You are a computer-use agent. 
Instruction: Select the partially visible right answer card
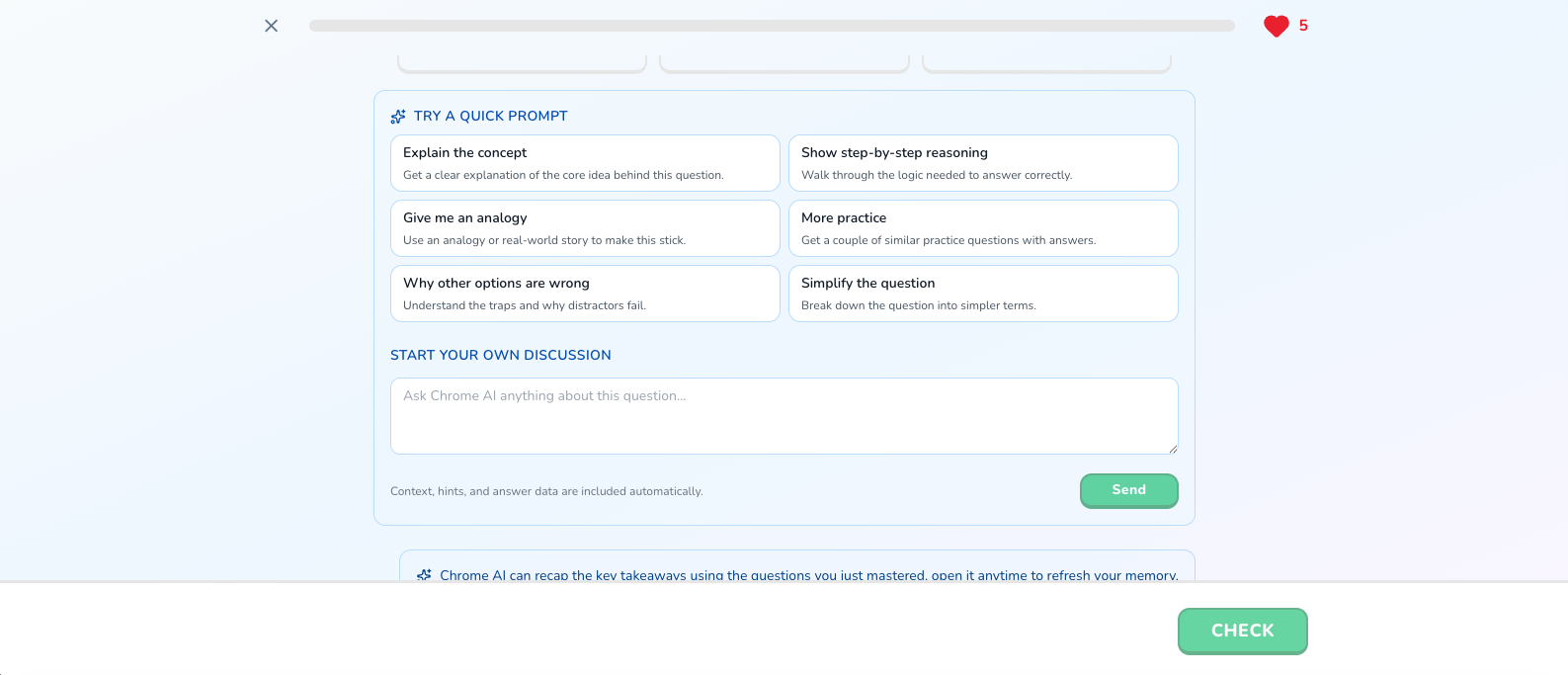tap(1046, 64)
